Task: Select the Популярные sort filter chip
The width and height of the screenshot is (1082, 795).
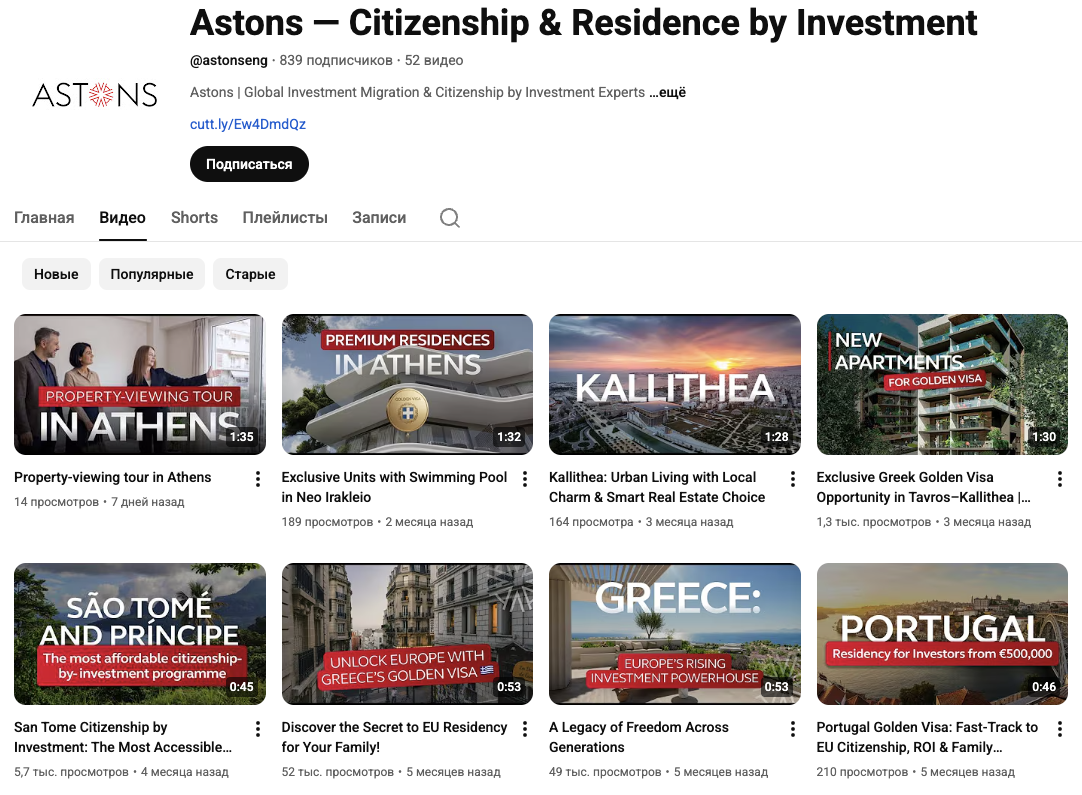Action: (x=152, y=274)
